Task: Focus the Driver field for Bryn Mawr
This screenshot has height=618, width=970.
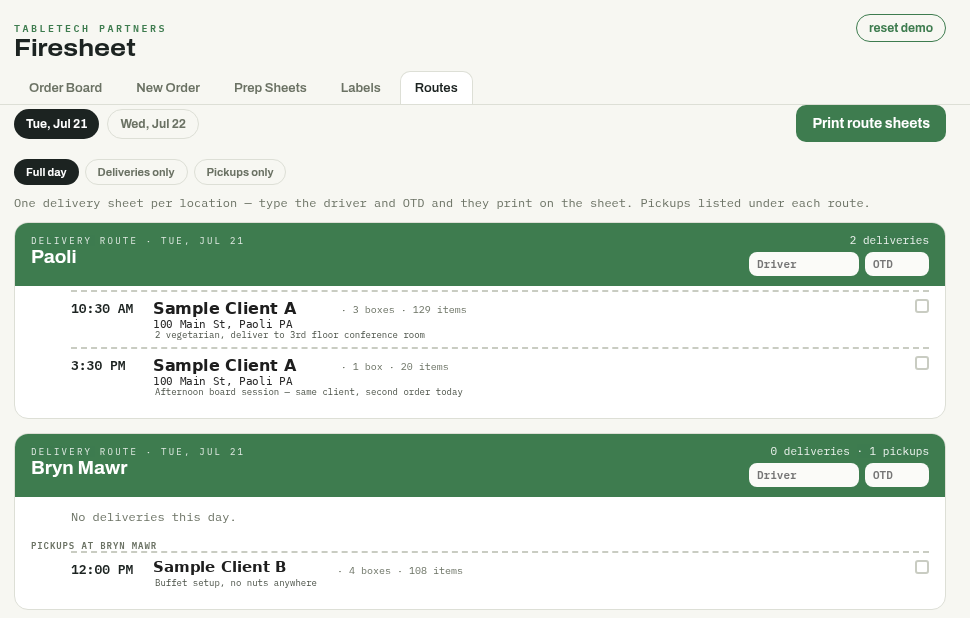Action: [804, 475]
